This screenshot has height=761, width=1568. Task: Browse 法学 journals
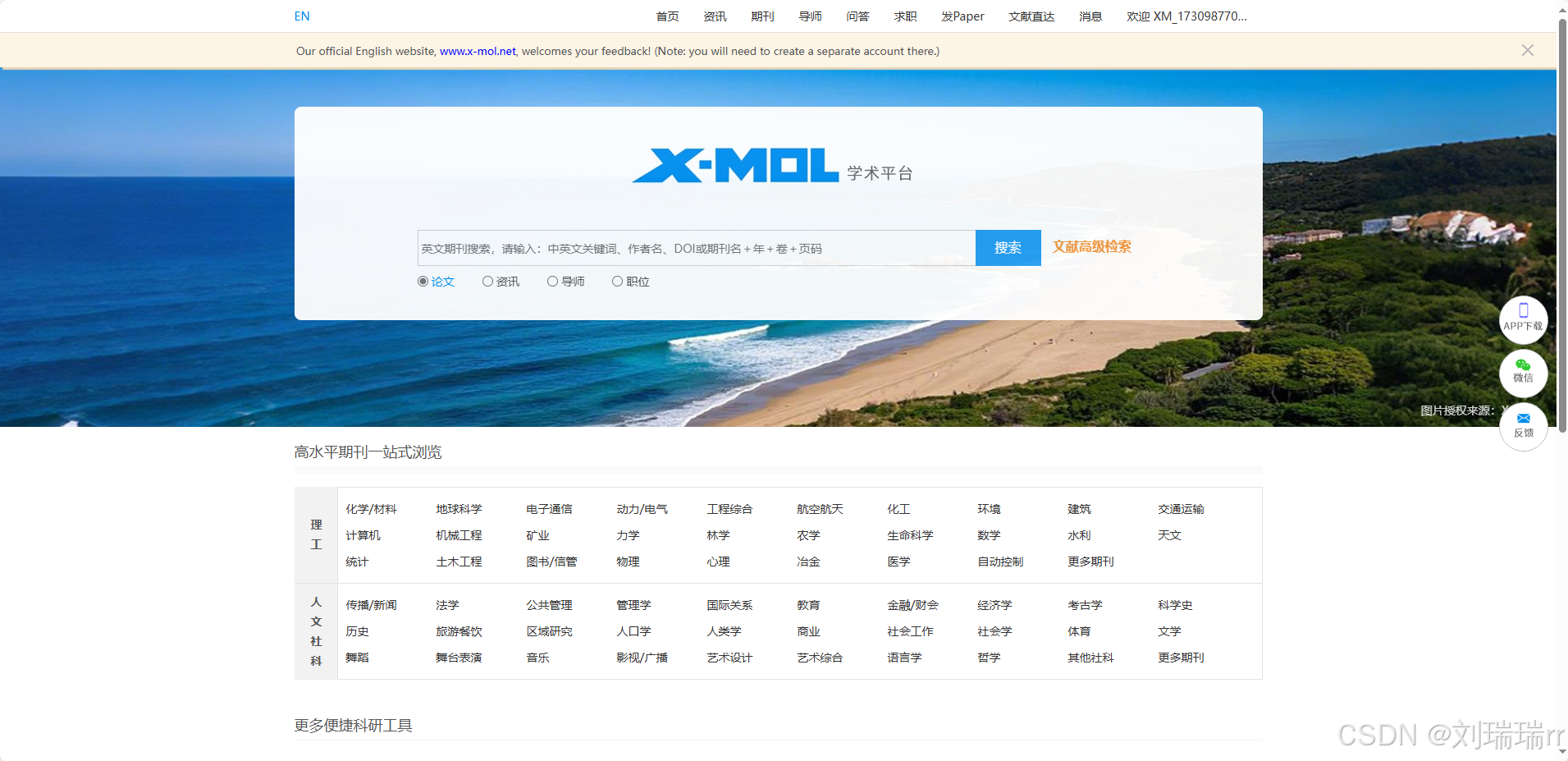coord(447,605)
